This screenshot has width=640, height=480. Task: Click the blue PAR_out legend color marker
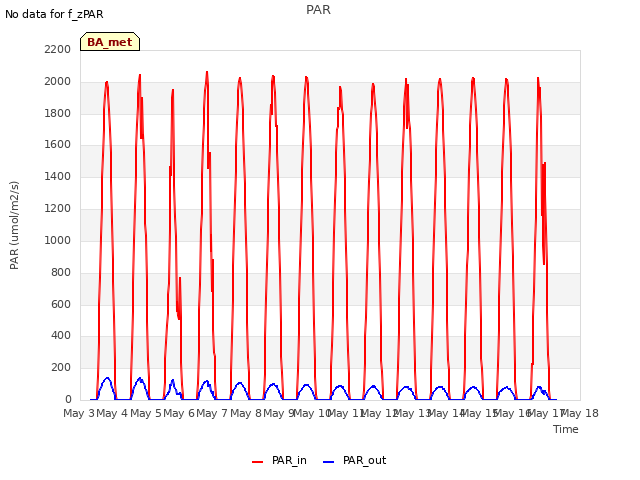(x=328, y=462)
